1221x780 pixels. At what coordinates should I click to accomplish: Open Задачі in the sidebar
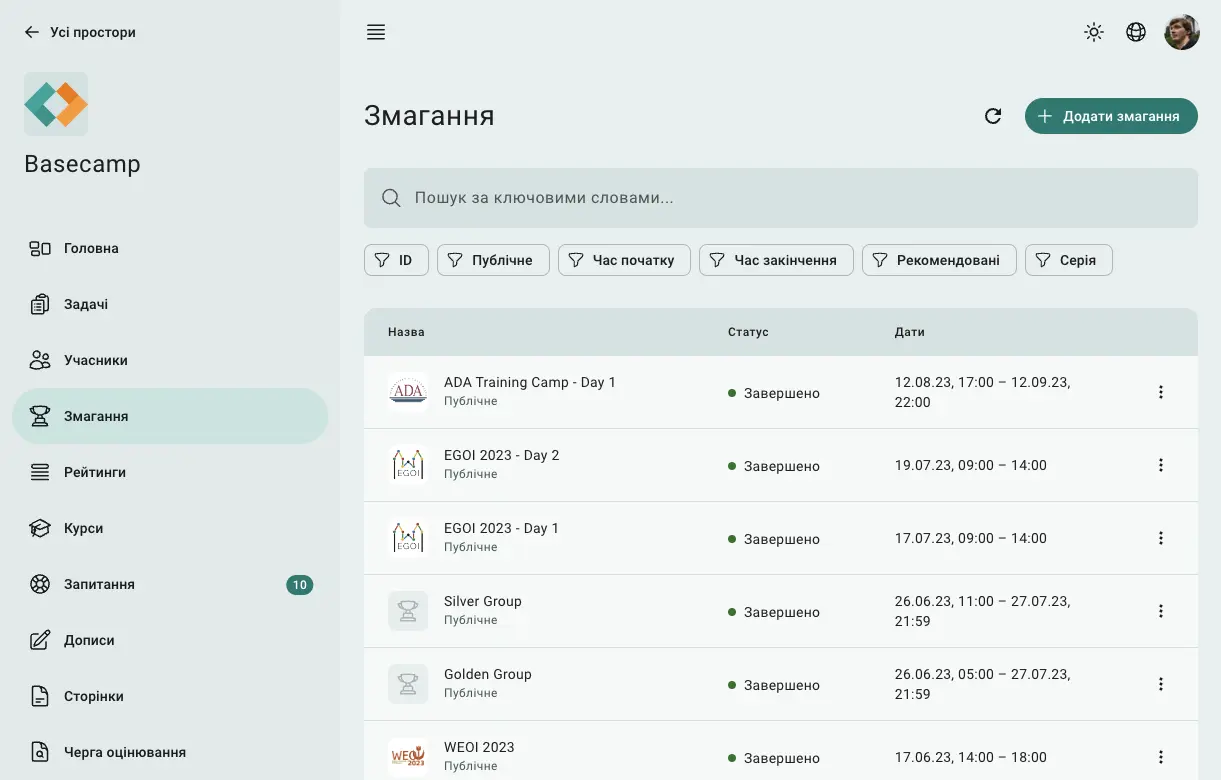coord(86,304)
